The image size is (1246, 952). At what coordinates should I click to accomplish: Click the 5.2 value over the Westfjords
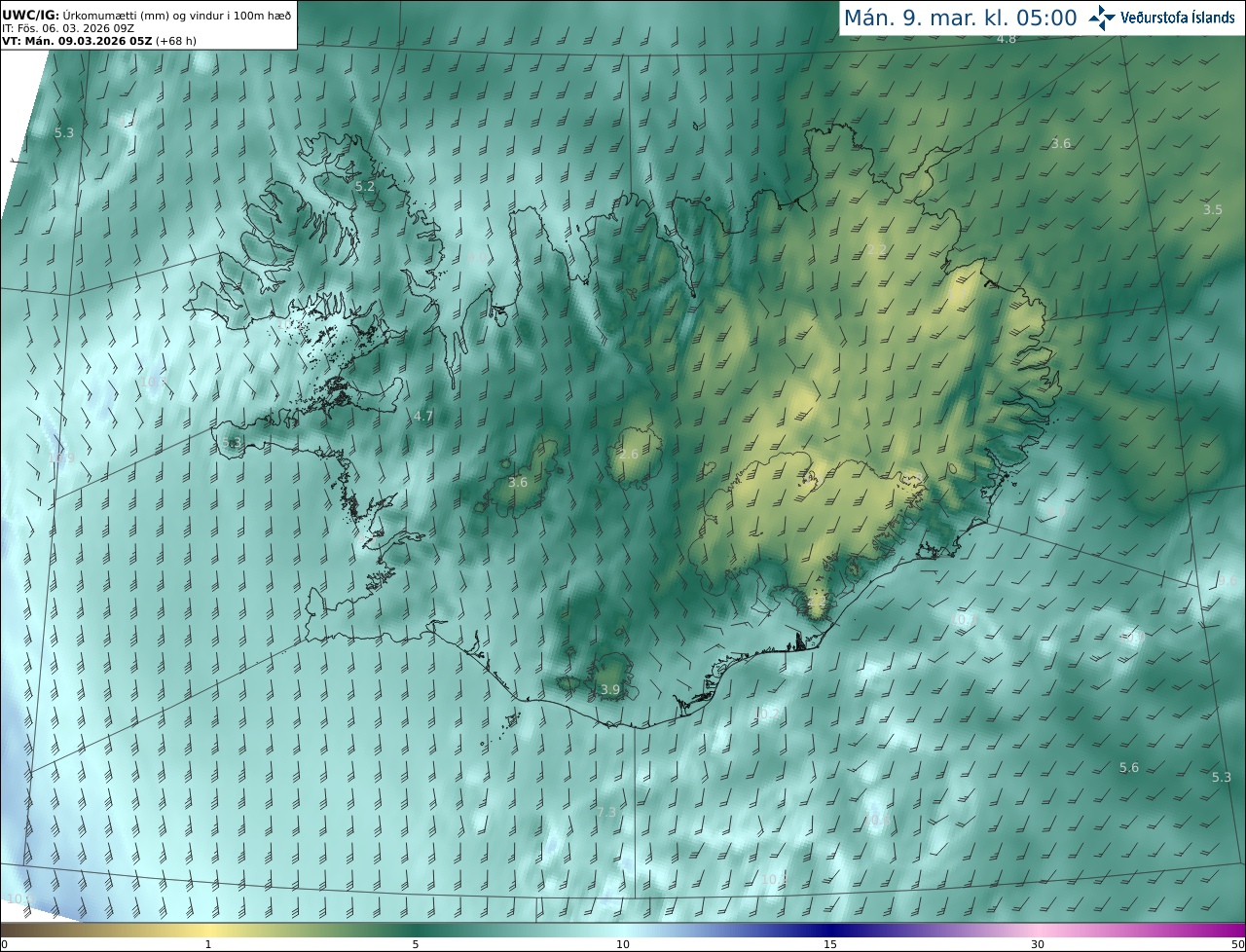tap(365, 186)
